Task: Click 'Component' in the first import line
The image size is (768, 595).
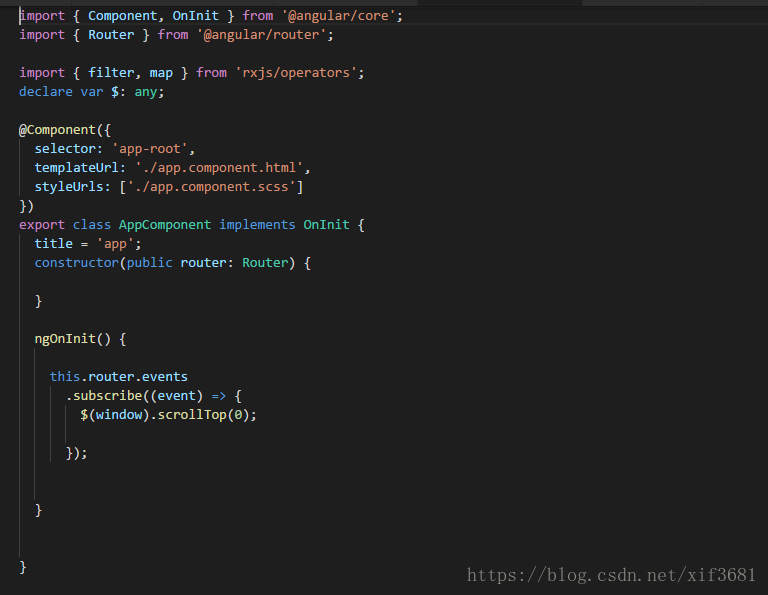Action: pos(122,16)
